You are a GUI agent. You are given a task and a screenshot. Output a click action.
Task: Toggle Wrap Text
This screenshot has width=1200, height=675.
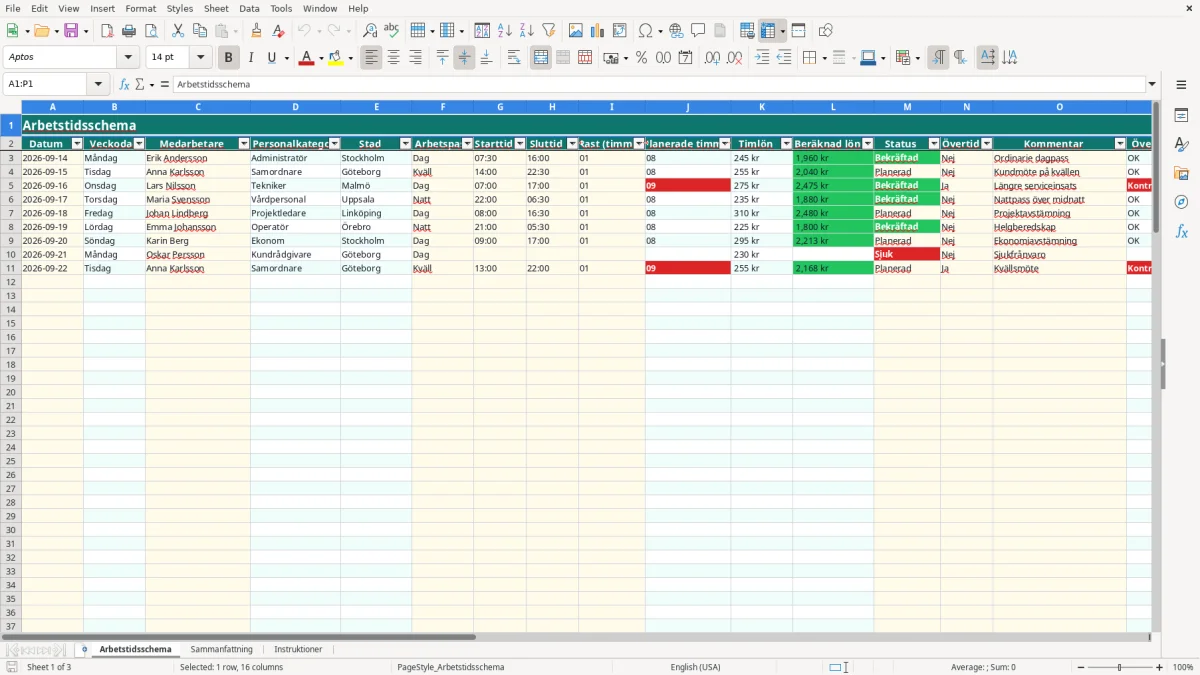coord(514,58)
